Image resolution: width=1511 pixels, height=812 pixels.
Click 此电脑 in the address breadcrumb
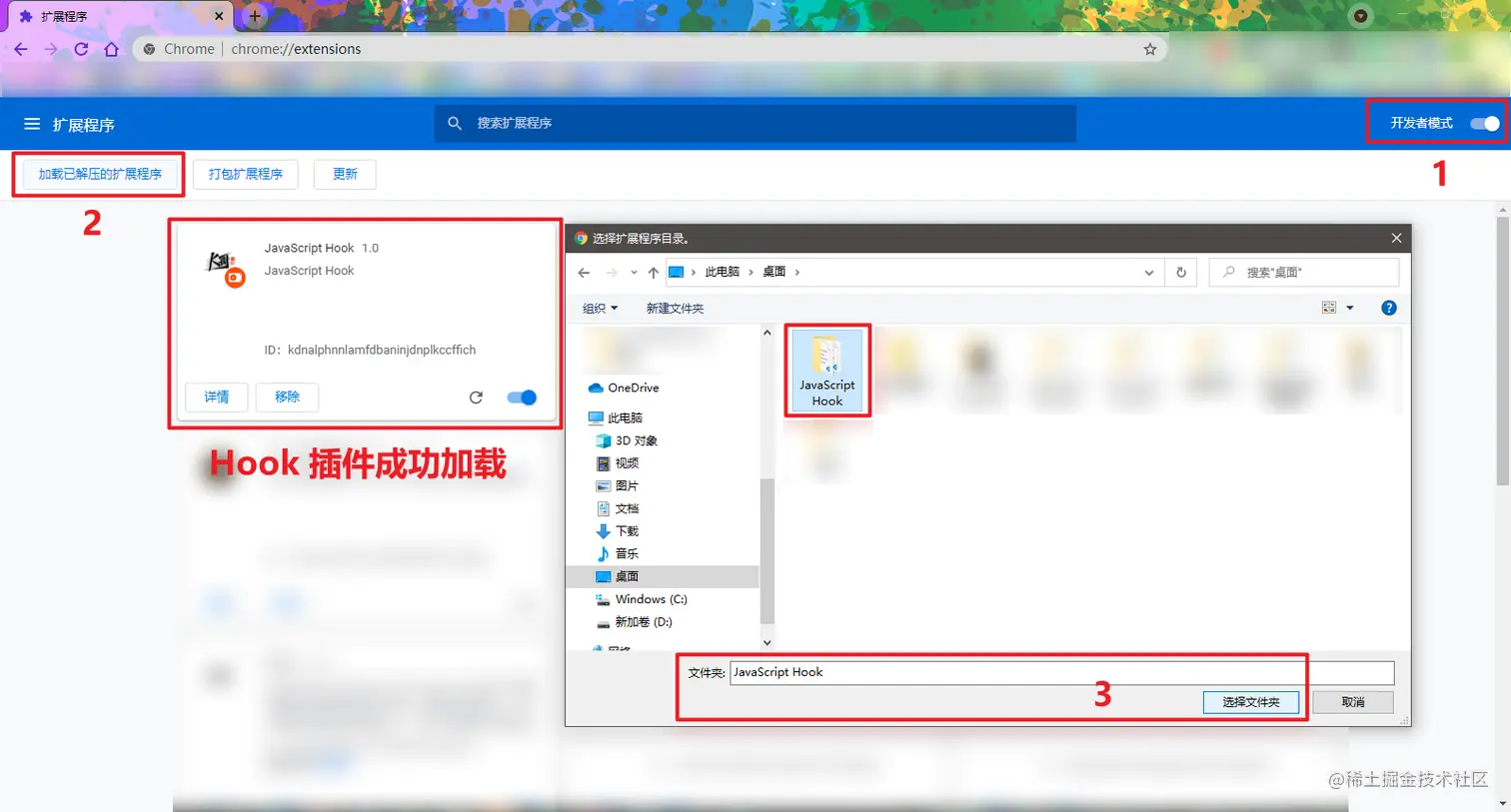click(x=722, y=272)
